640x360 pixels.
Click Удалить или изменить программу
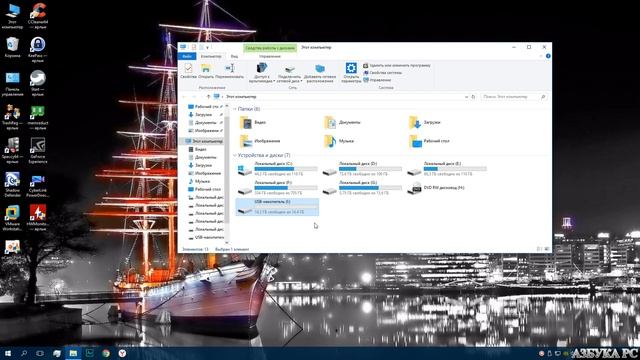(x=397, y=65)
